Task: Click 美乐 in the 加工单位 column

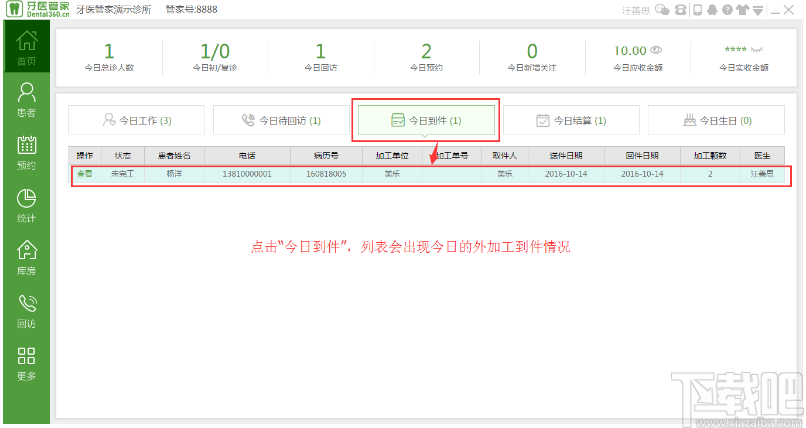Action: pyautogui.click(x=392, y=174)
